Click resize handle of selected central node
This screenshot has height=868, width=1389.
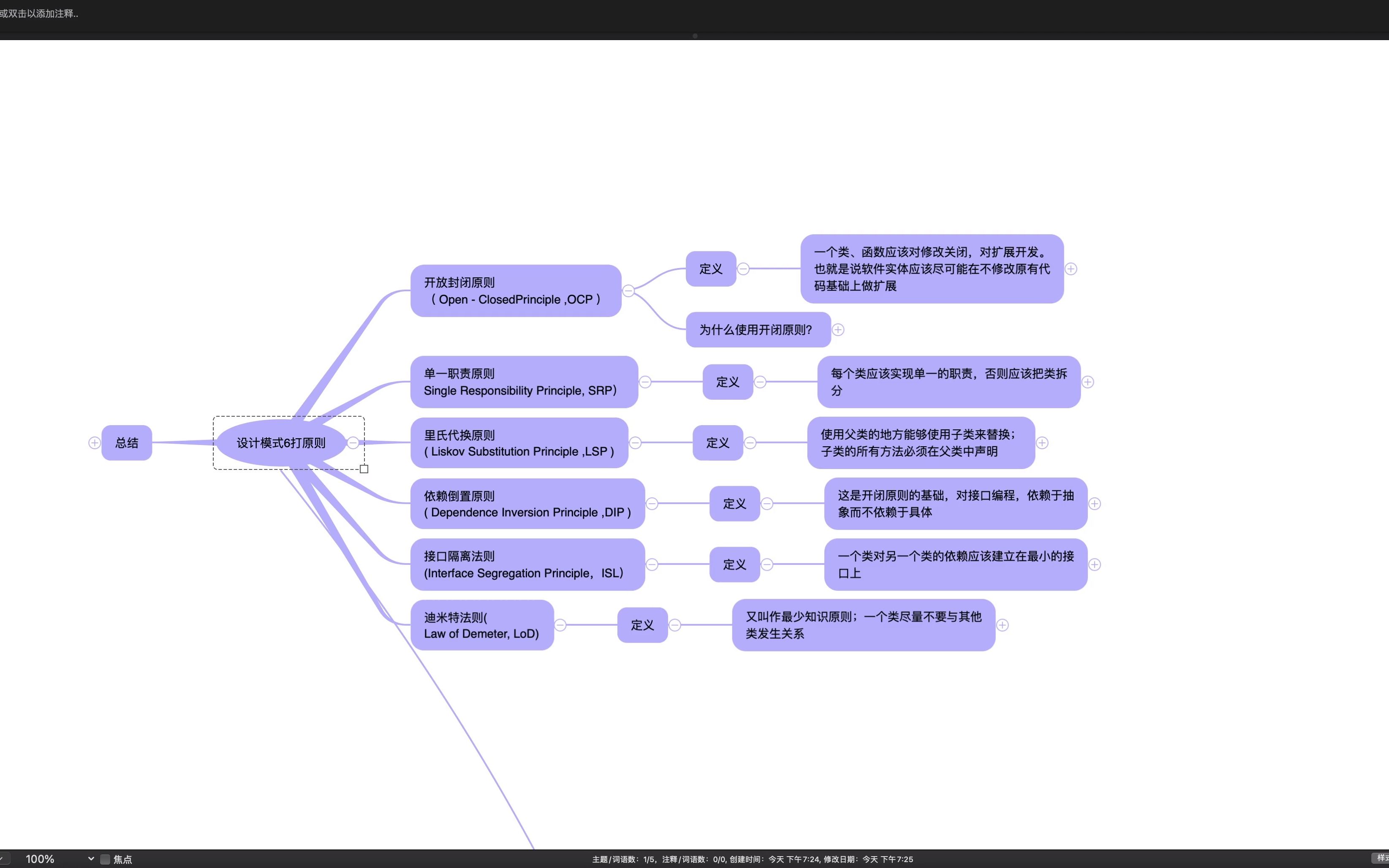click(364, 469)
